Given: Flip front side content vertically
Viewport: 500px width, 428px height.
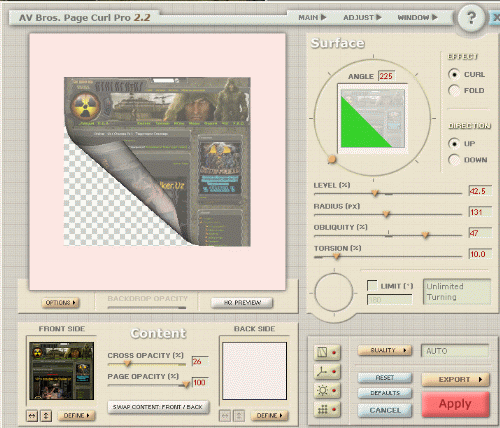Looking at the screenshot, I should (x=46, y=416).
